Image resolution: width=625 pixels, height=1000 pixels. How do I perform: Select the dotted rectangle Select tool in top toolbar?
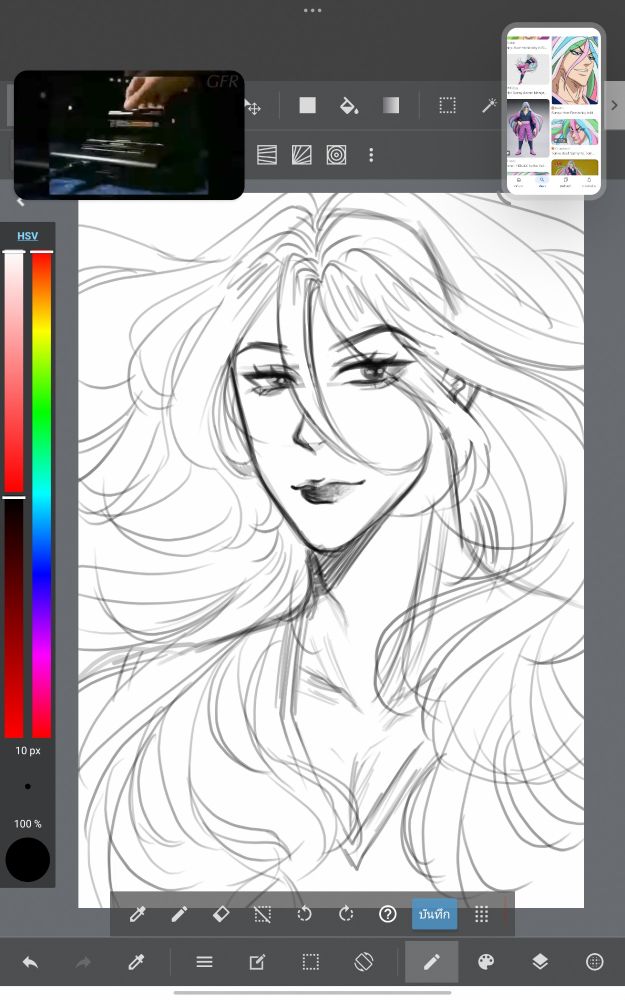coord(448,105)
